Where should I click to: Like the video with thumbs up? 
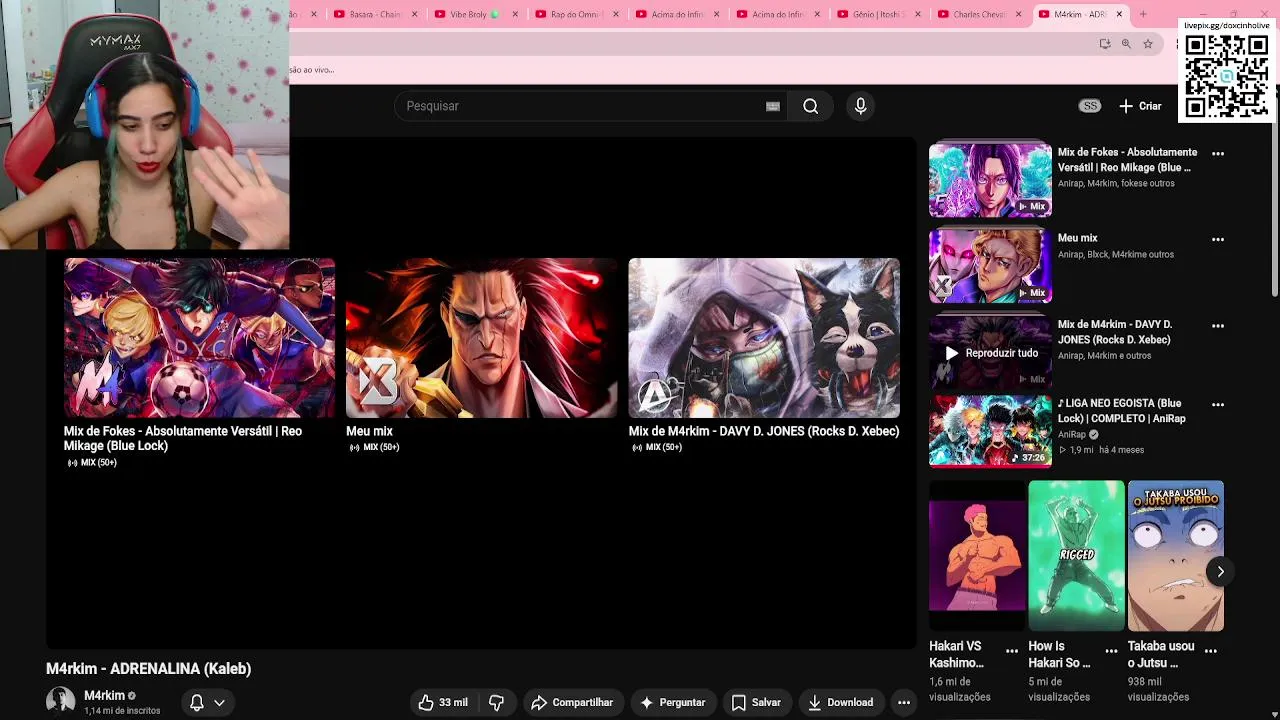tap(443, 702)
